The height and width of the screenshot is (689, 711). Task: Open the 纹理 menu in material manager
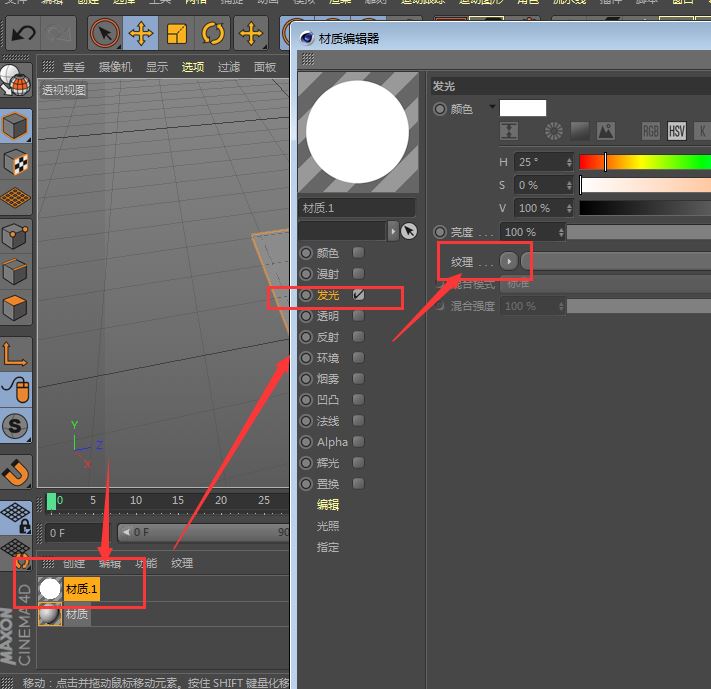coord(182,563)
